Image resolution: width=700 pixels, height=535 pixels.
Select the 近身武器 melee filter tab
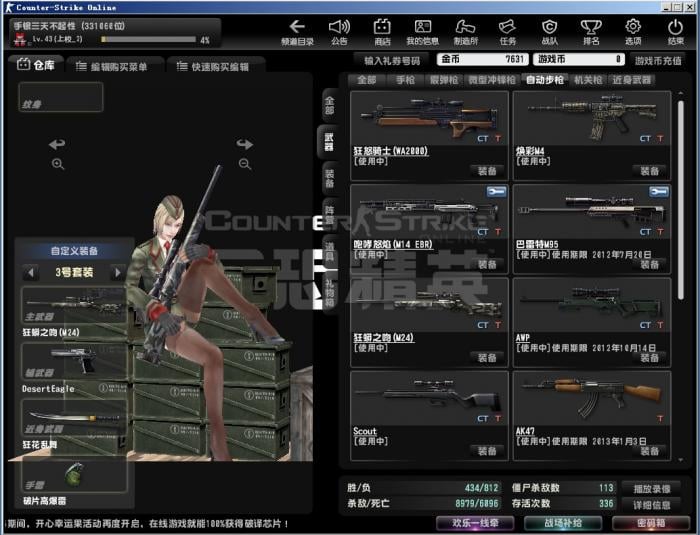[631, 80]
